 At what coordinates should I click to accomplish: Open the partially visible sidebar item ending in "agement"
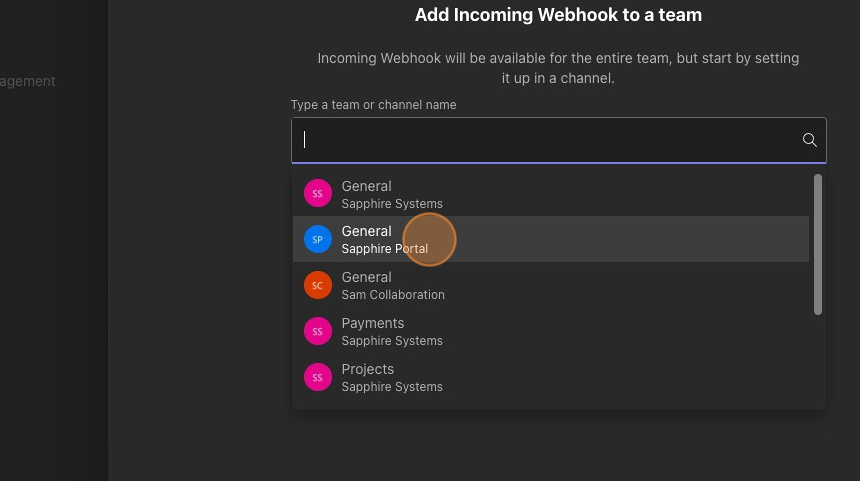click(x=28, y=81)
